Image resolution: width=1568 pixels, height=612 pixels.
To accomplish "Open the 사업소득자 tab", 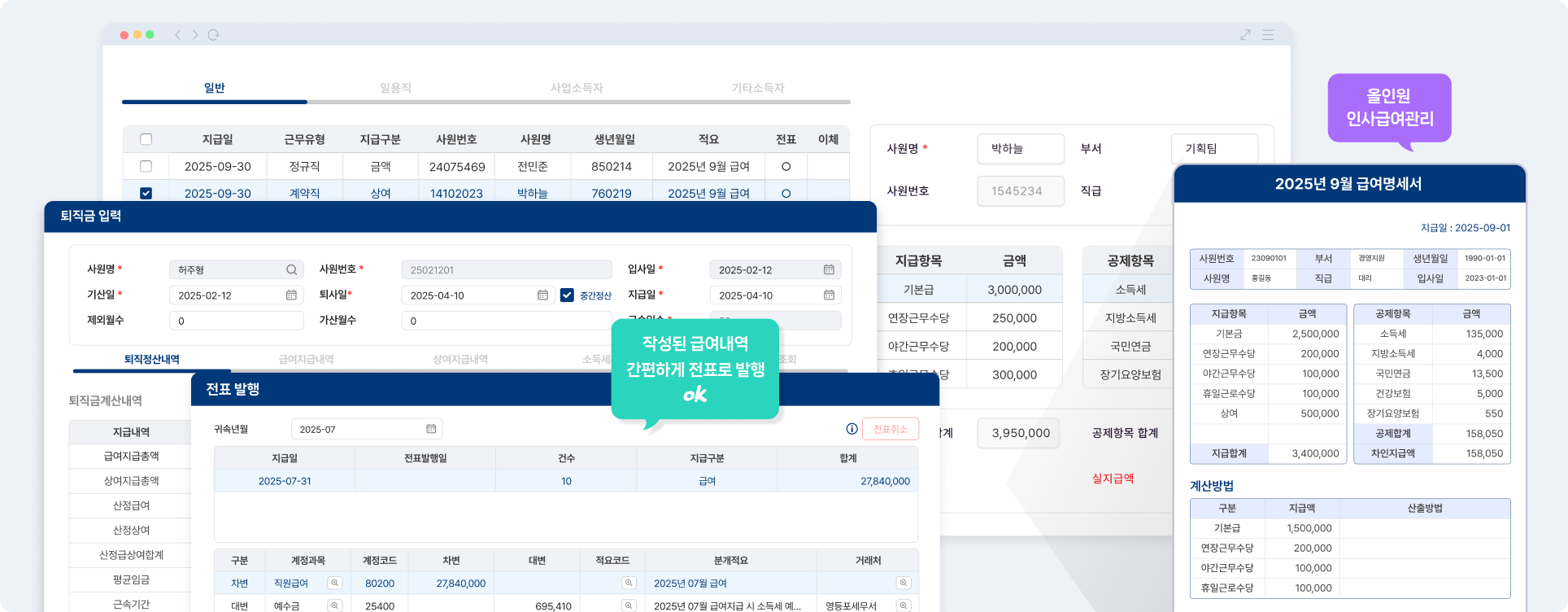I will 577,88.
